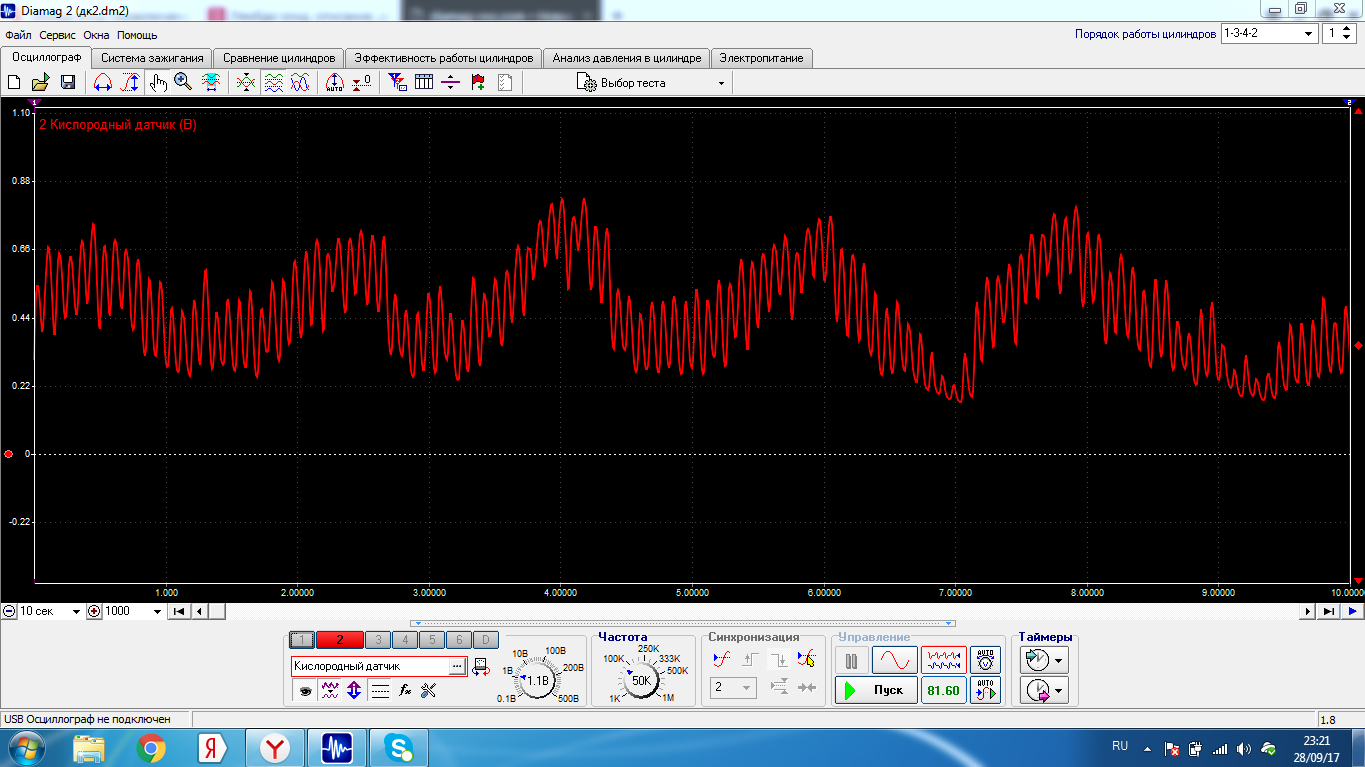Click the voltage range knob showing 1.1В
1365x767 pixels.
point(538,680)
